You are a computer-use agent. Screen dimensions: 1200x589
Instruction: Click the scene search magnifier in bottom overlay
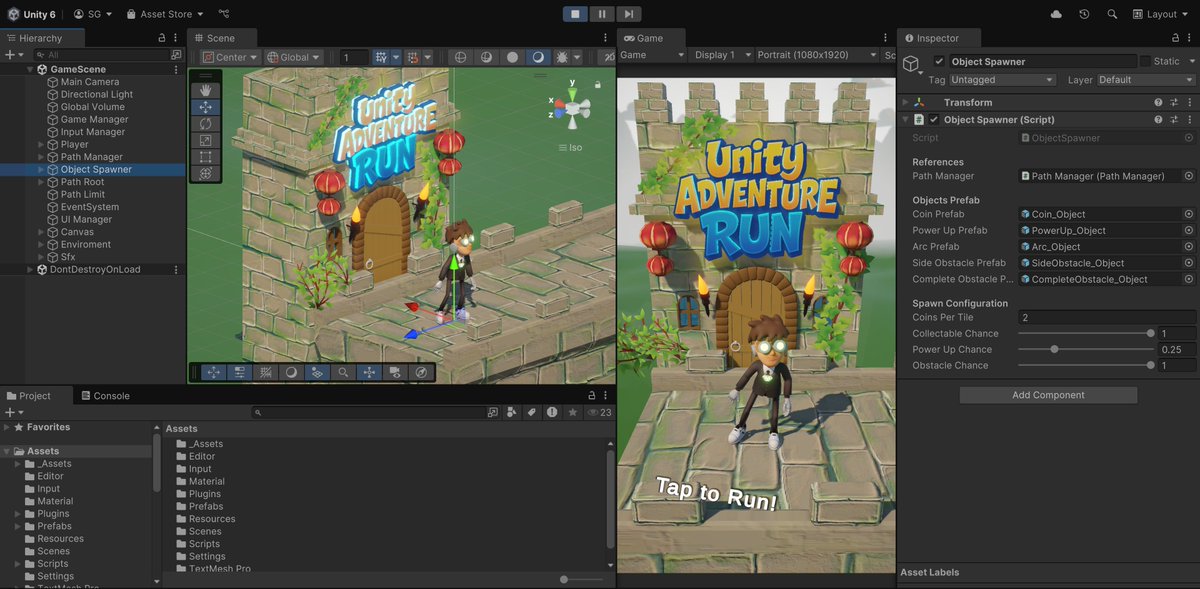click(x=343, y=372)
